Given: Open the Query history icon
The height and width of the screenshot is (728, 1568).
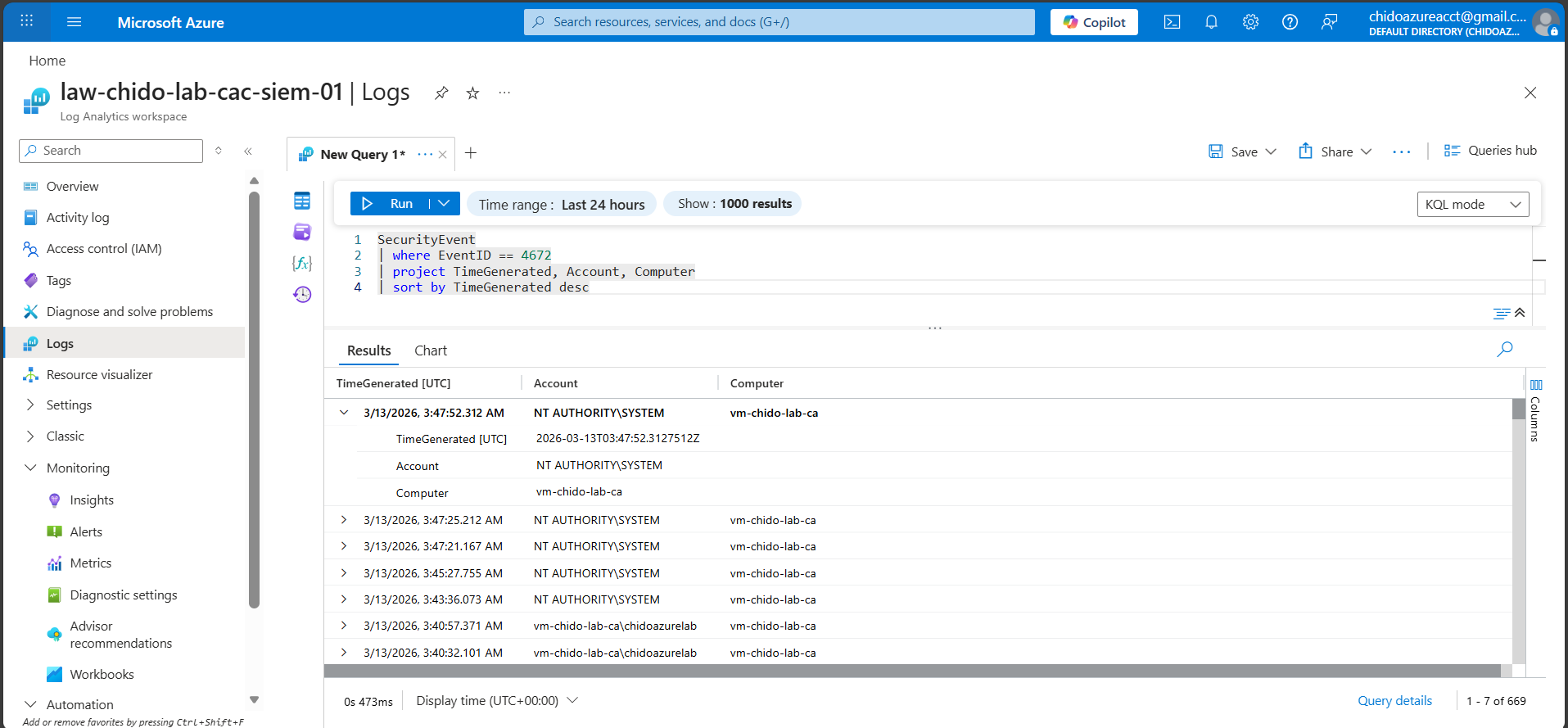Looking at the screenshot, I should [x=302, y=294].
